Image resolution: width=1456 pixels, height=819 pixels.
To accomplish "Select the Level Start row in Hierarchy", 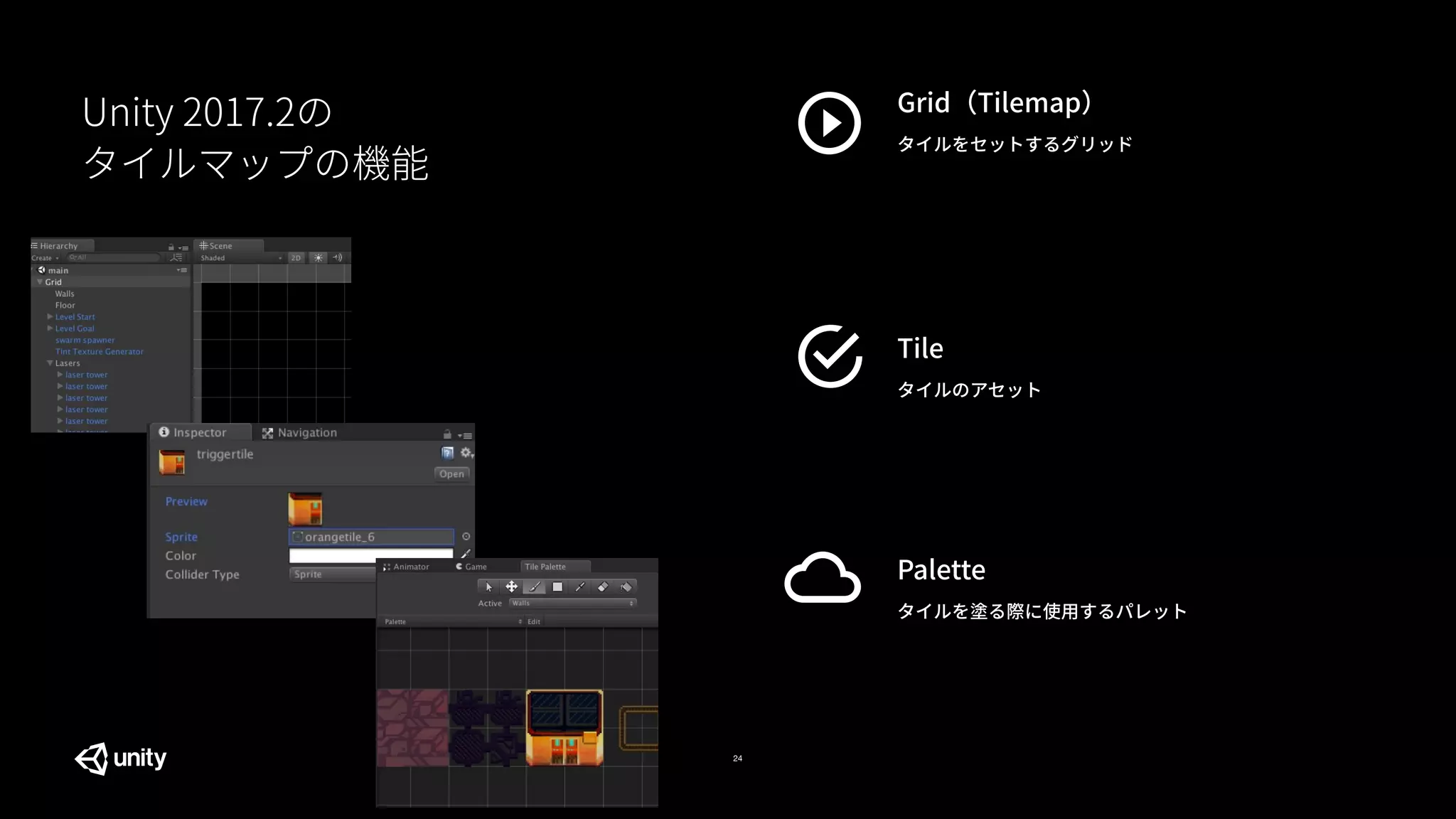I will (x=111, y=317).
